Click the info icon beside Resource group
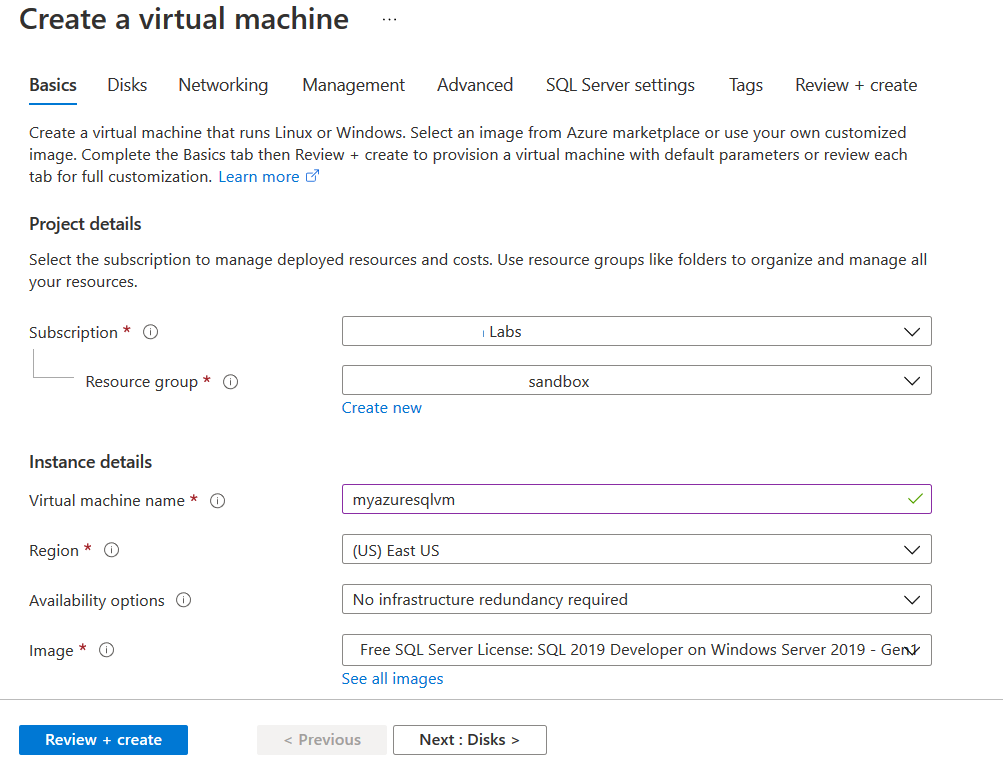1003x763 pixels. tap(230, 382)
